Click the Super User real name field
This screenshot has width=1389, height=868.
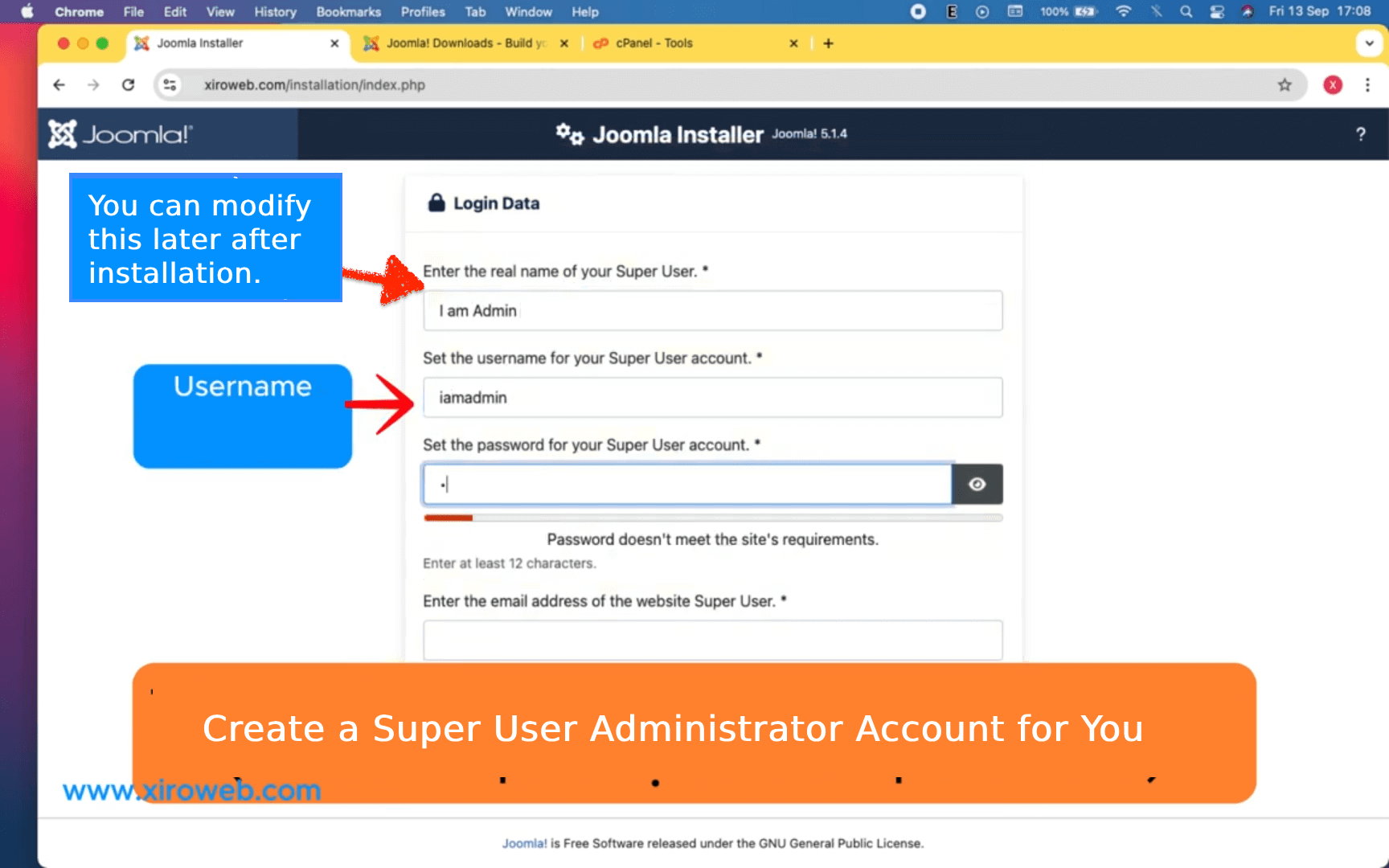[x=712, y=310]
